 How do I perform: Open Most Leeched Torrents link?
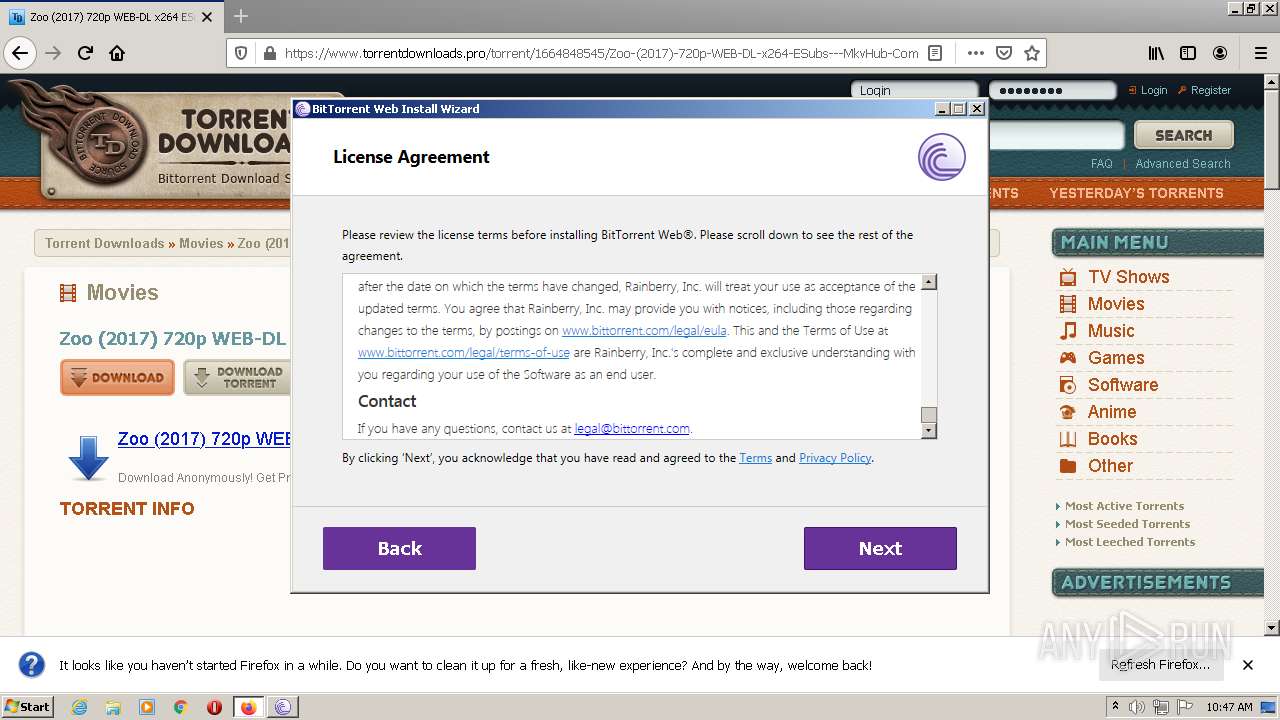pyautogui.click(x=1130, y=542)
